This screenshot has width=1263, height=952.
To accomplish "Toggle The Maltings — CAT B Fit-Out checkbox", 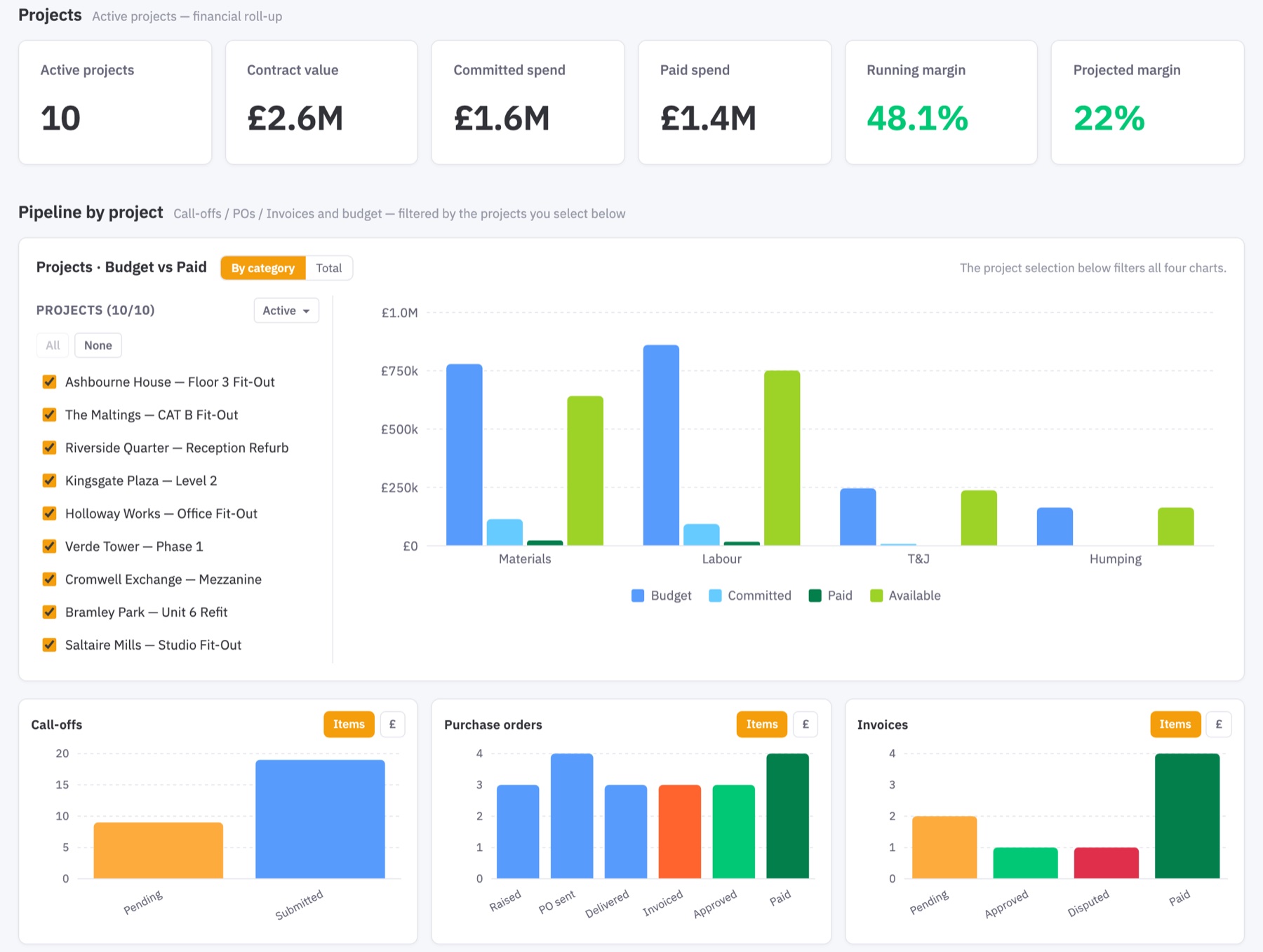I will 49,415.
